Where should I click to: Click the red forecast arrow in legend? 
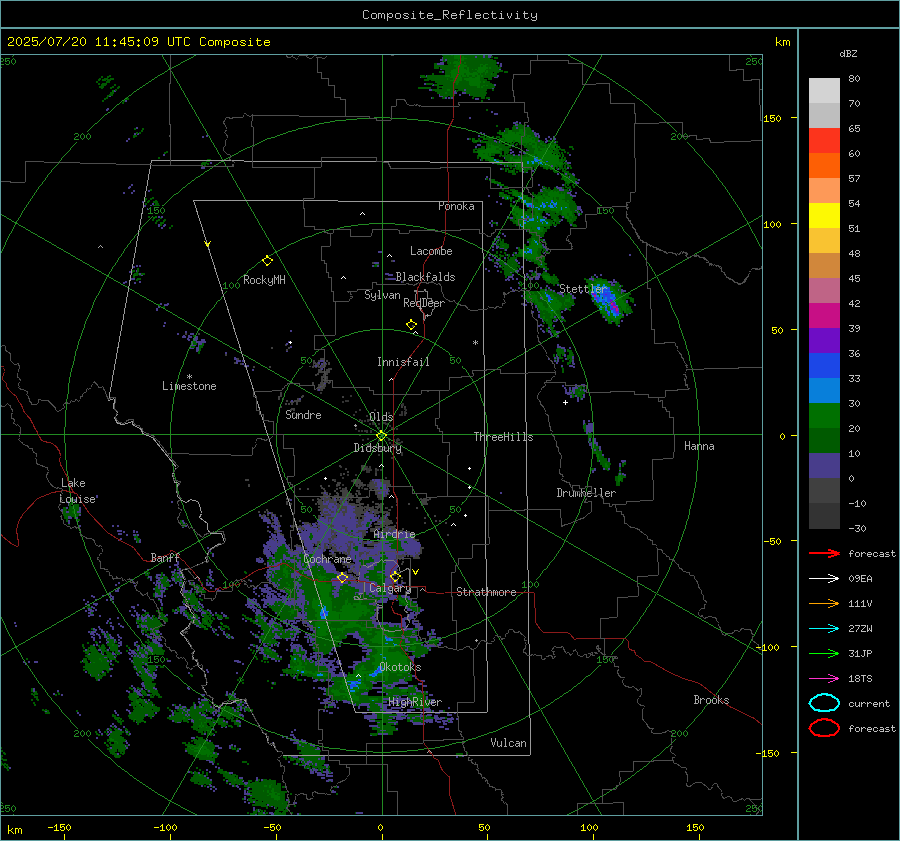coord(824,553)
